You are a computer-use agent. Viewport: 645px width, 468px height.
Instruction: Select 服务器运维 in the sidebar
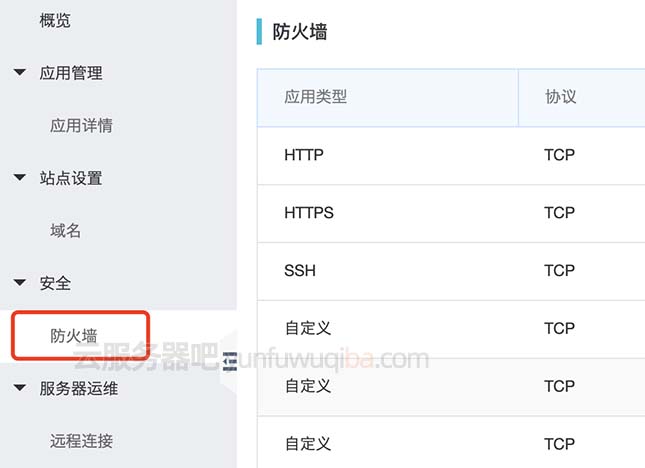[79, 388]
